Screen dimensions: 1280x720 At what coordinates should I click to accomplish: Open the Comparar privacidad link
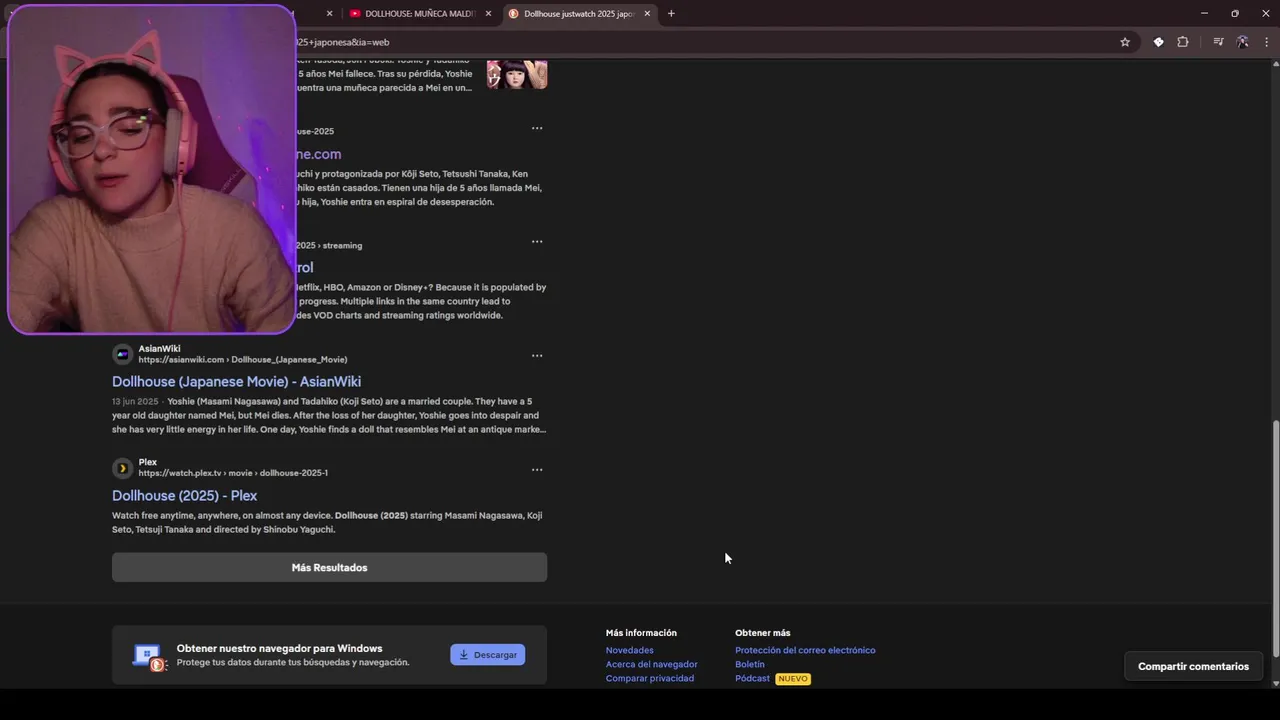point(649,678)
